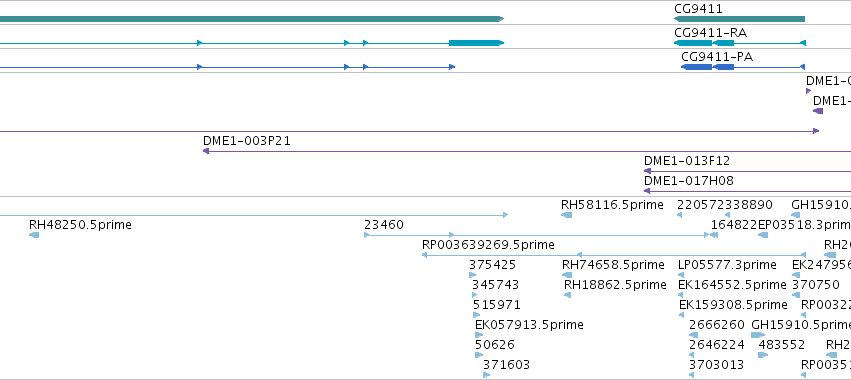
Task: Click the CG9411-PA protein feature
Action: pyautogui.click(x=743, y=67)
